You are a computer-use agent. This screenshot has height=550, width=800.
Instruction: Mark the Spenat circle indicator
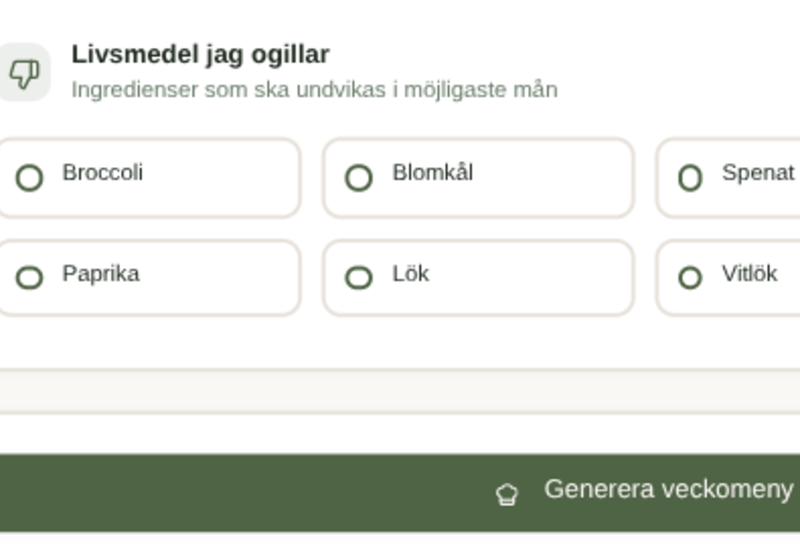(x=690, y=178)
